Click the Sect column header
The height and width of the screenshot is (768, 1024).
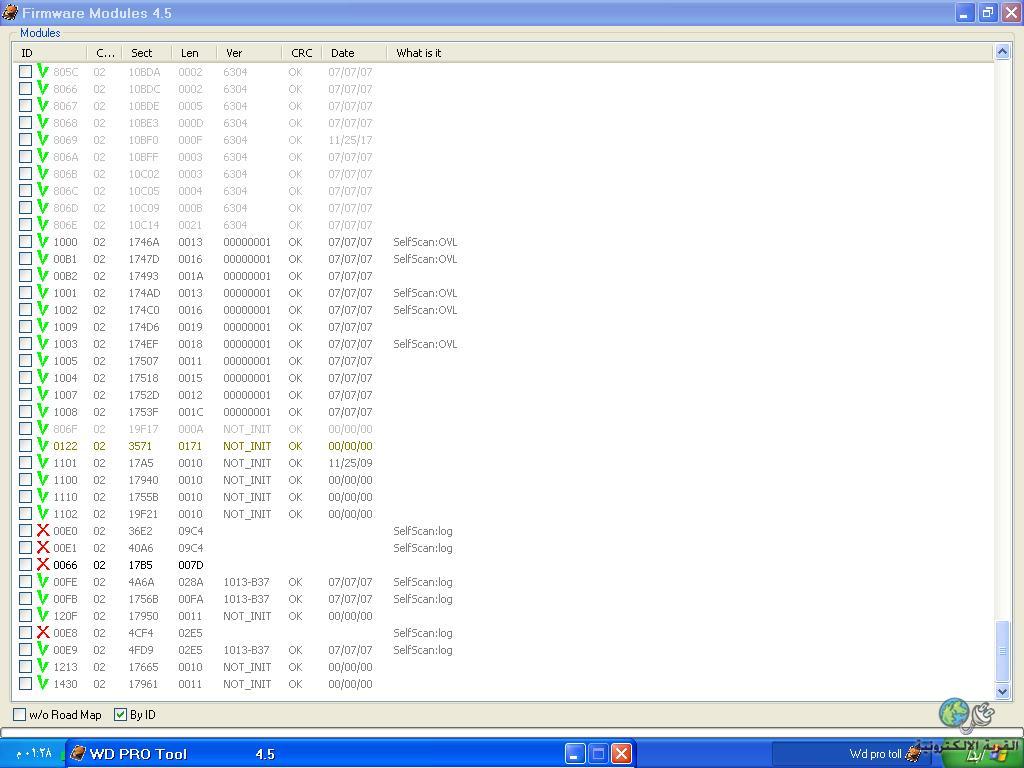coord(146,53)
